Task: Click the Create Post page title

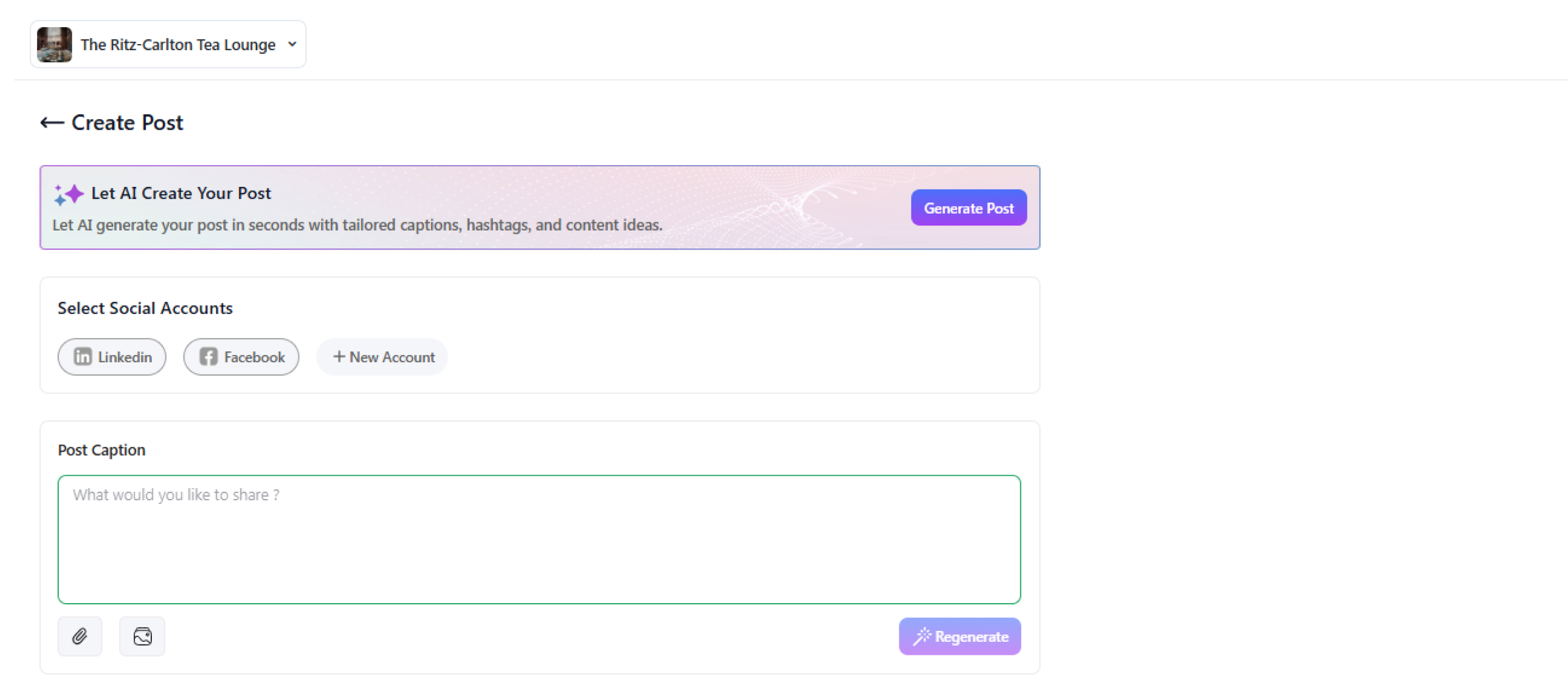Action: 127,123
